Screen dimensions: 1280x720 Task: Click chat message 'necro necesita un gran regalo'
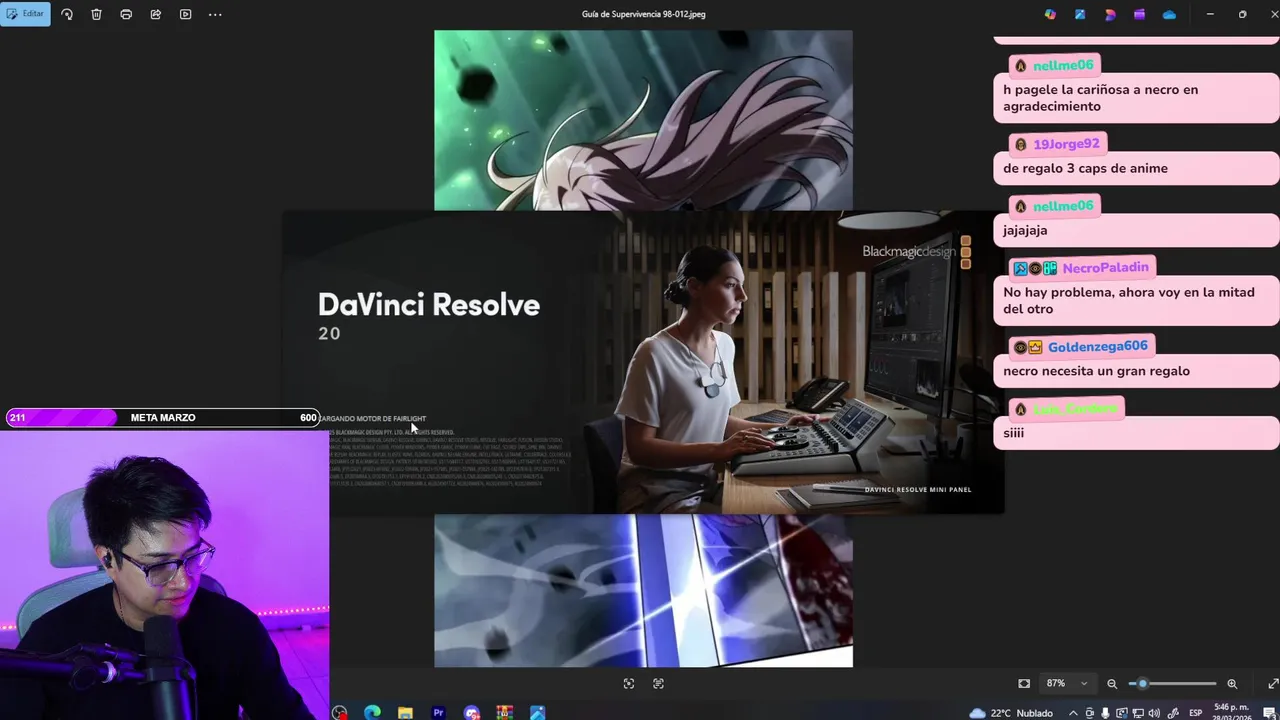pyautogui.click(x=1096, y=371)
